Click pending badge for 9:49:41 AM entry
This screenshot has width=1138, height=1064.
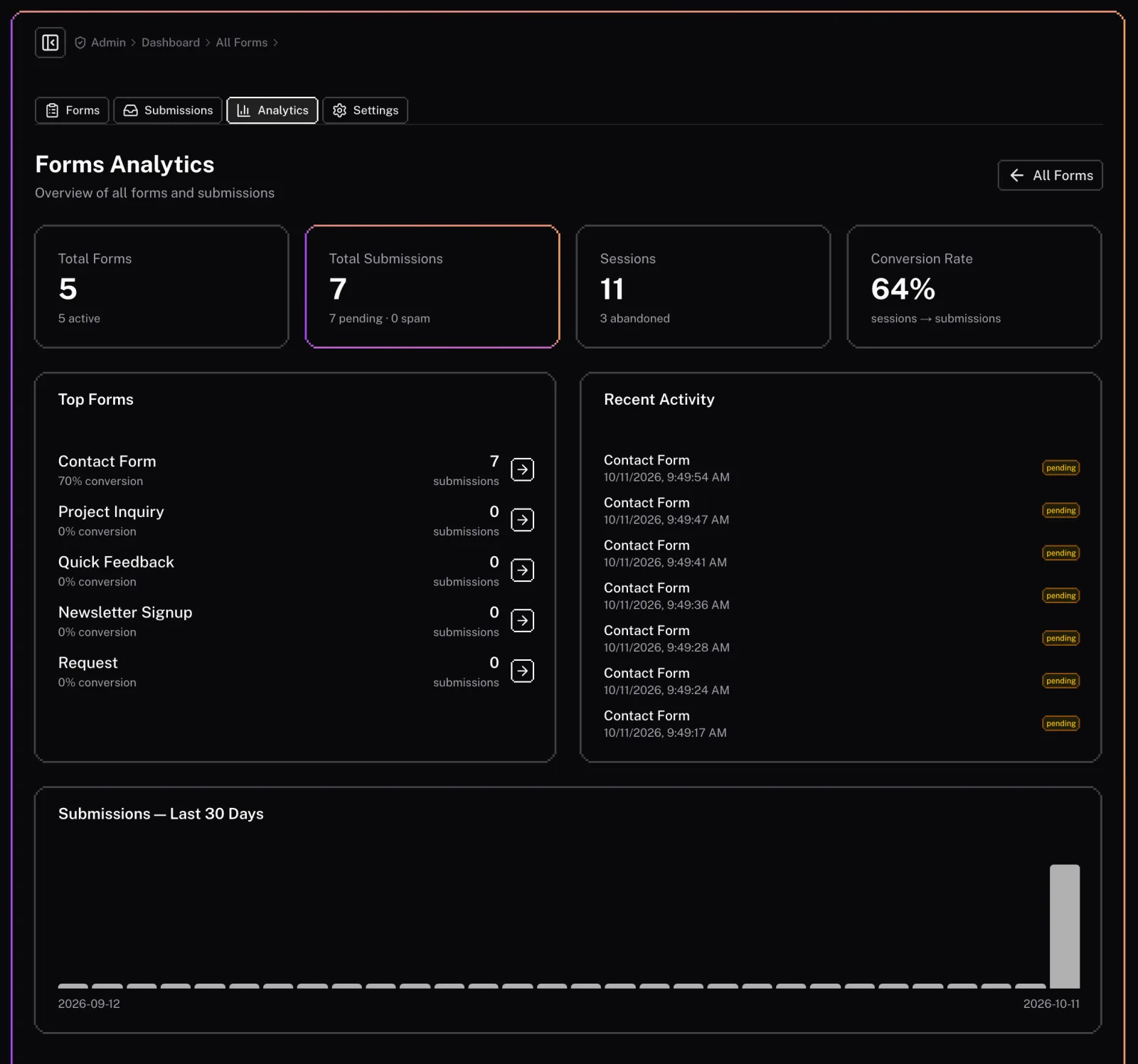(1060, 553)
